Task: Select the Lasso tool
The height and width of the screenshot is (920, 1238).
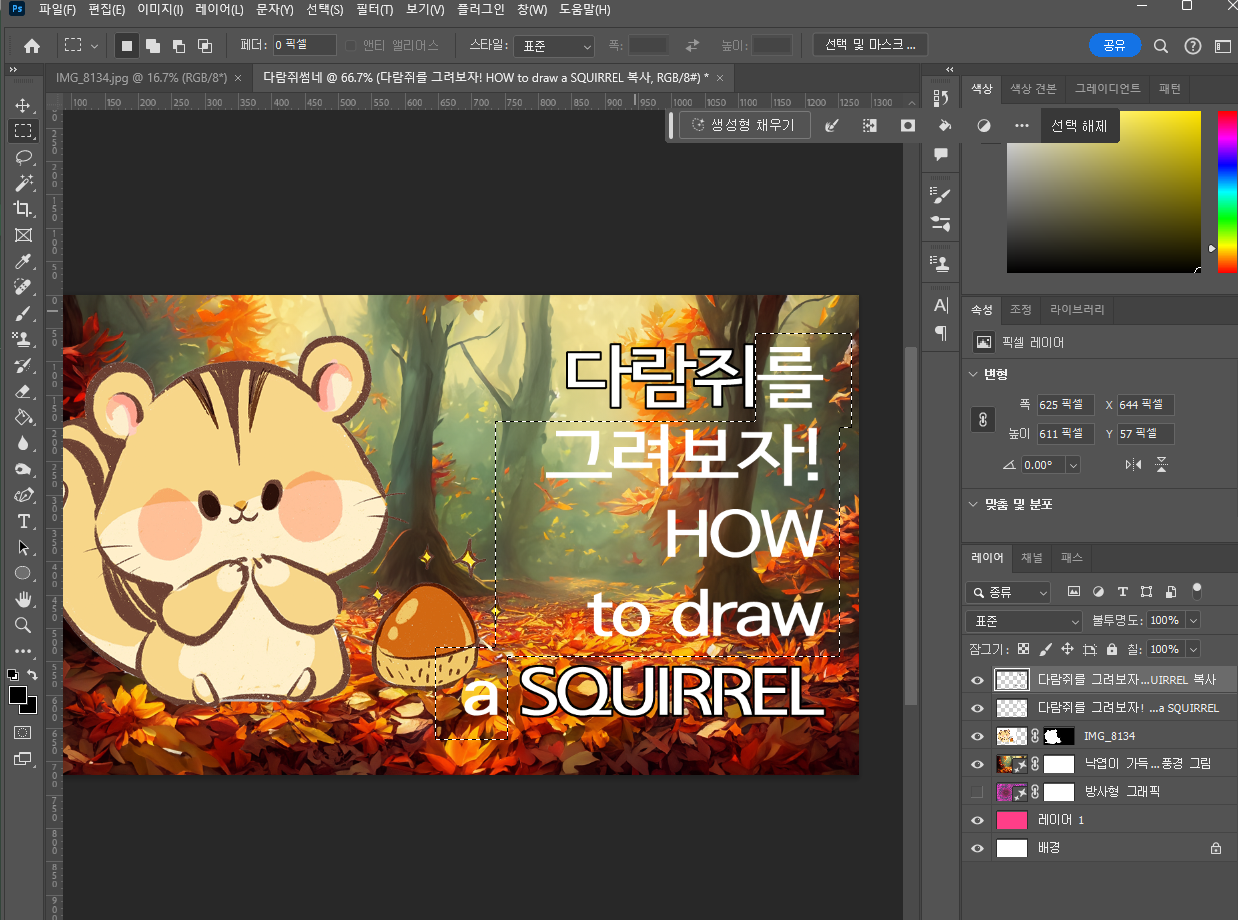Action: click(22, 157)
